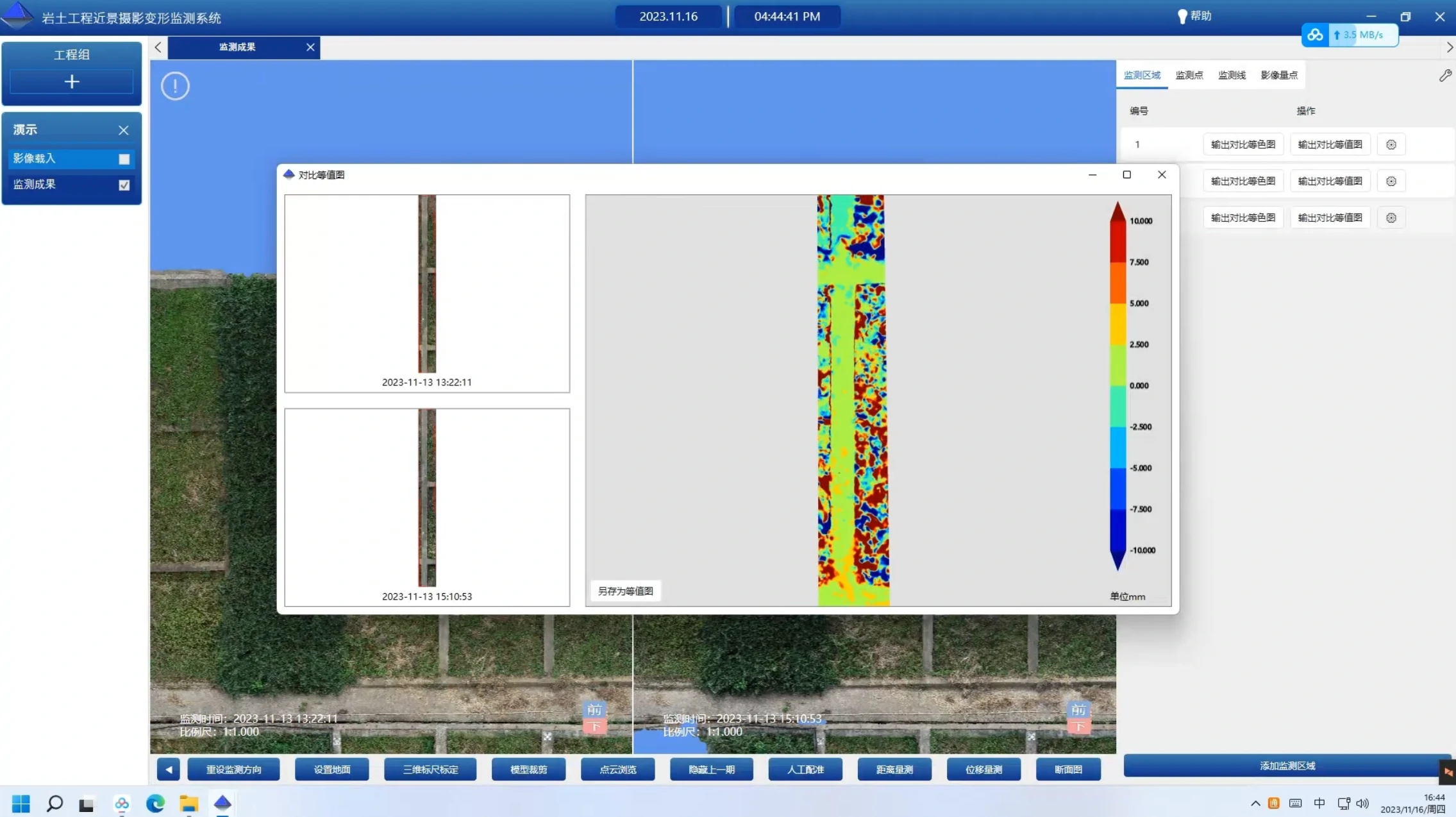Open settings gear for monitoring region 1
The image size is (1456, 817).
pyautogui.click(x=1391, y=144)
